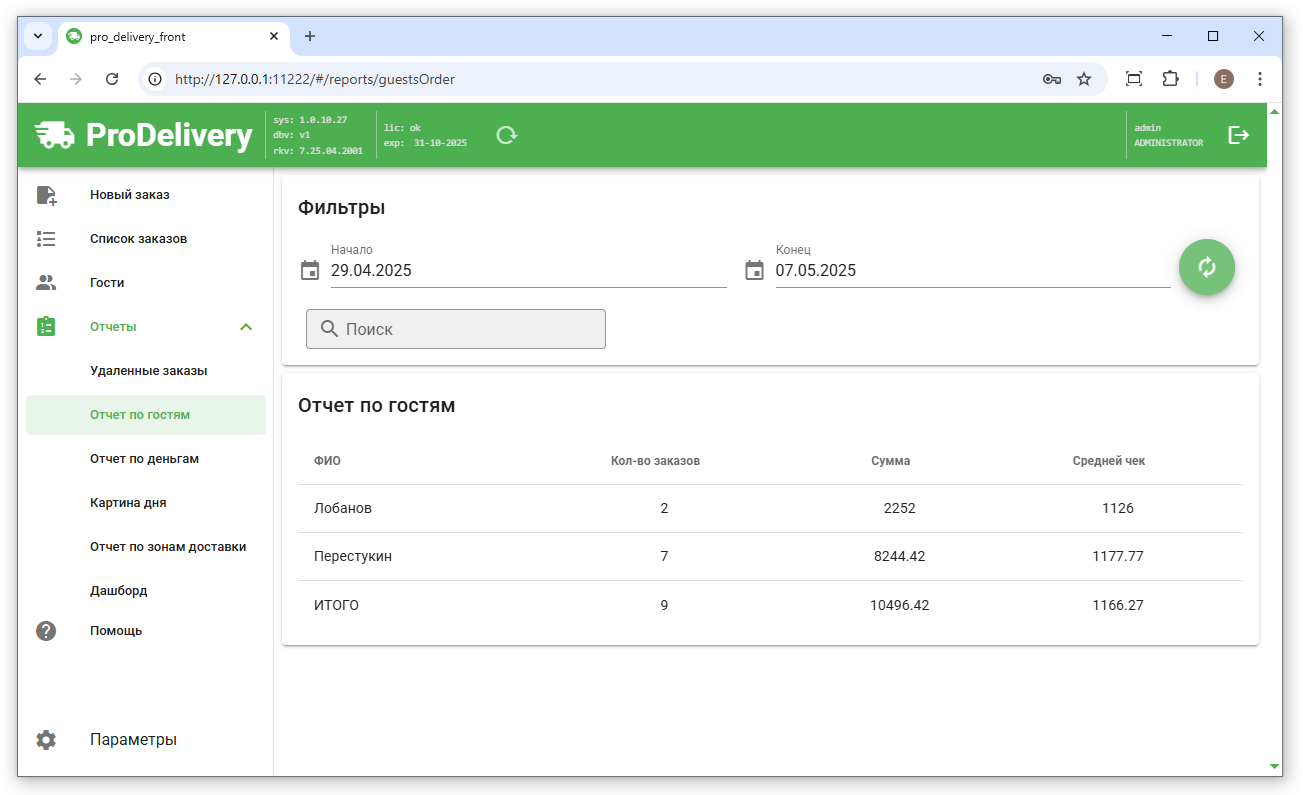Image resolution: width=1303 pixels, height=795 pixels.
Task: Open the calendar icon for start date
Action: click(310, 271)
